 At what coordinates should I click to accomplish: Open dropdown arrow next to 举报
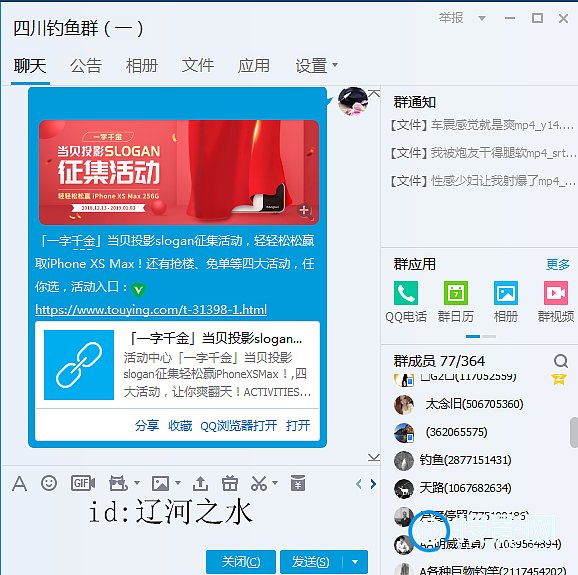click(x=481, y=18)
